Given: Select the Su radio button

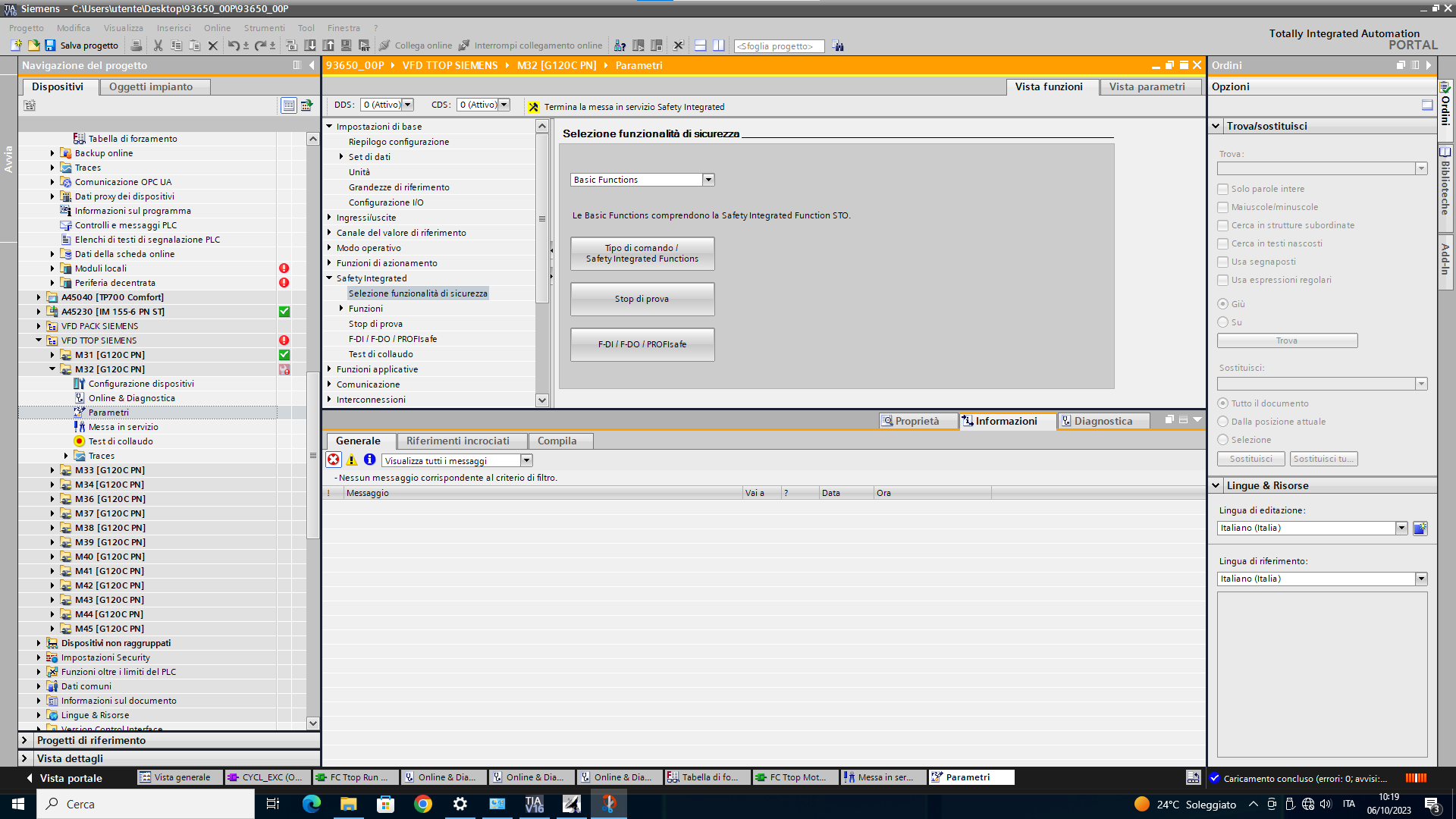Looking at the screenshot, I should pyautogui.click(x=1222, y=322).
